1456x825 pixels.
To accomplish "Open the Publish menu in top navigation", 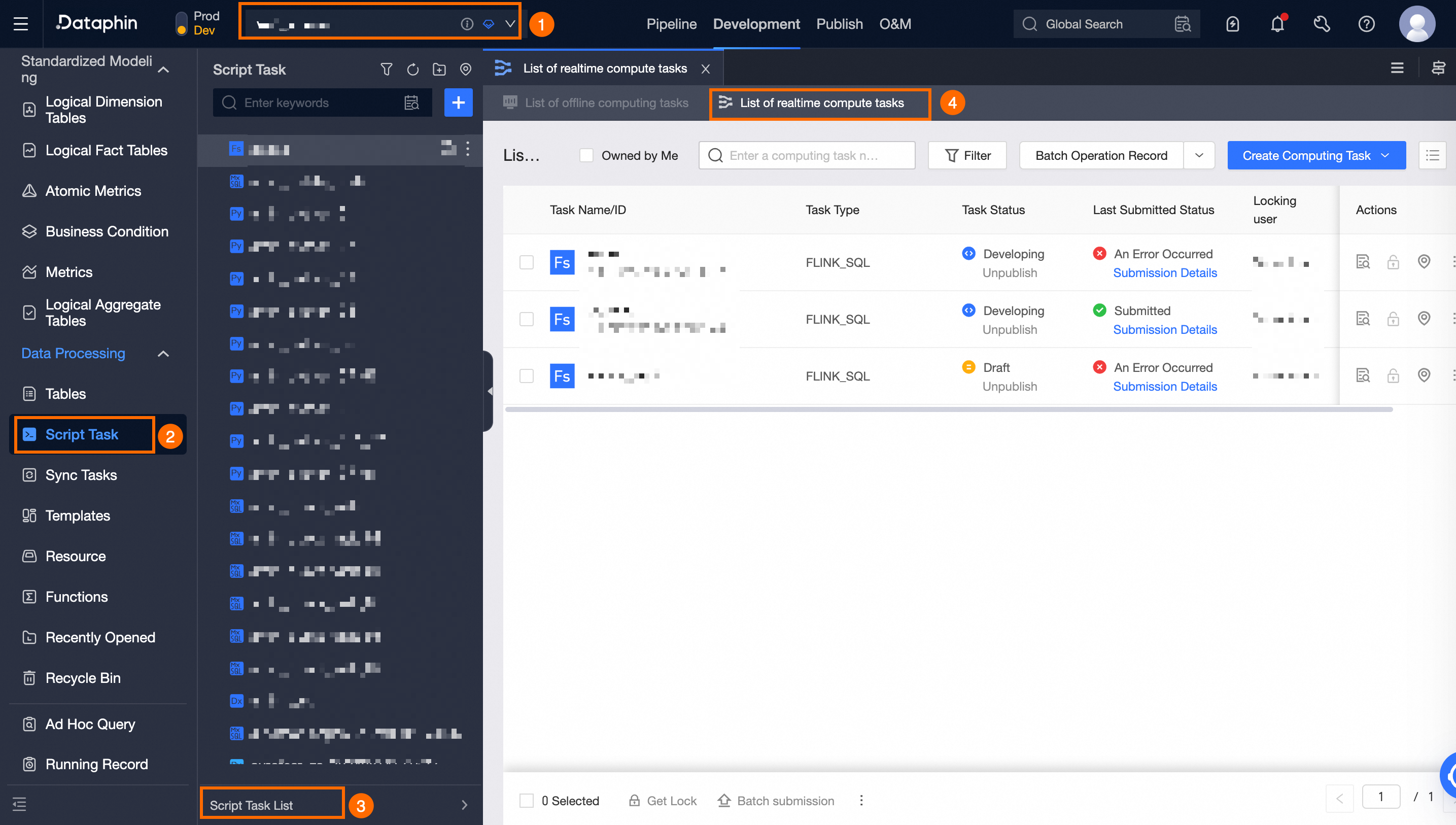I will tap(839, 24).
